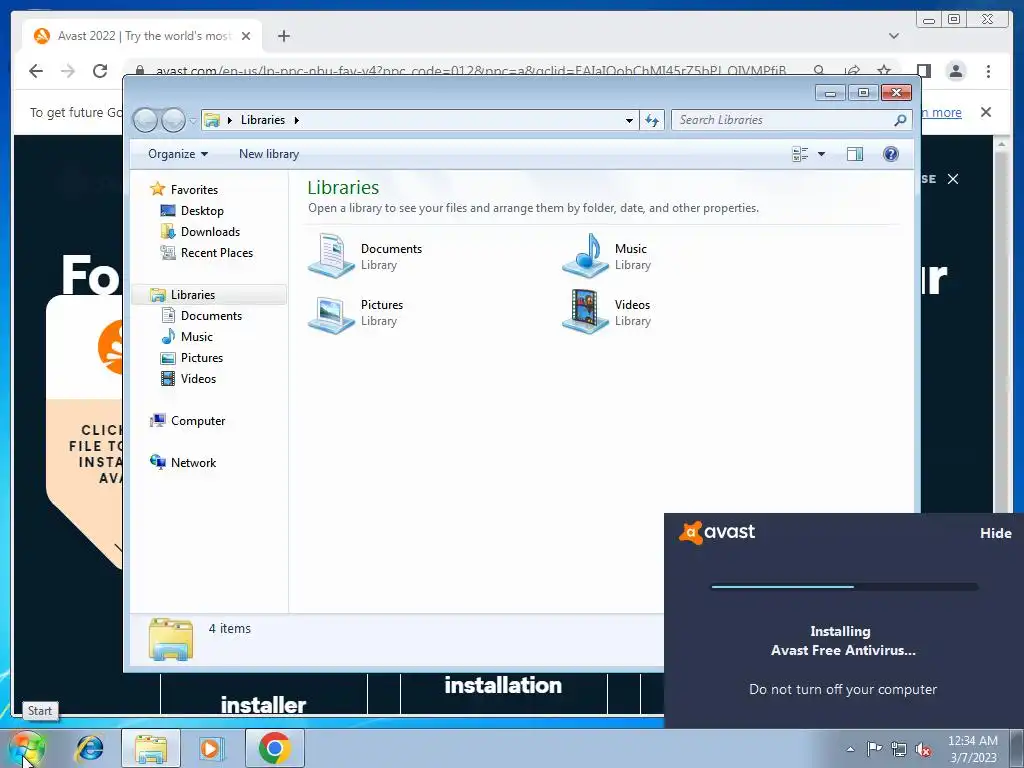Screen dimensions: 1024x768
Task: Select Documents in the navigation tree
Action: (x=211, y=315)
